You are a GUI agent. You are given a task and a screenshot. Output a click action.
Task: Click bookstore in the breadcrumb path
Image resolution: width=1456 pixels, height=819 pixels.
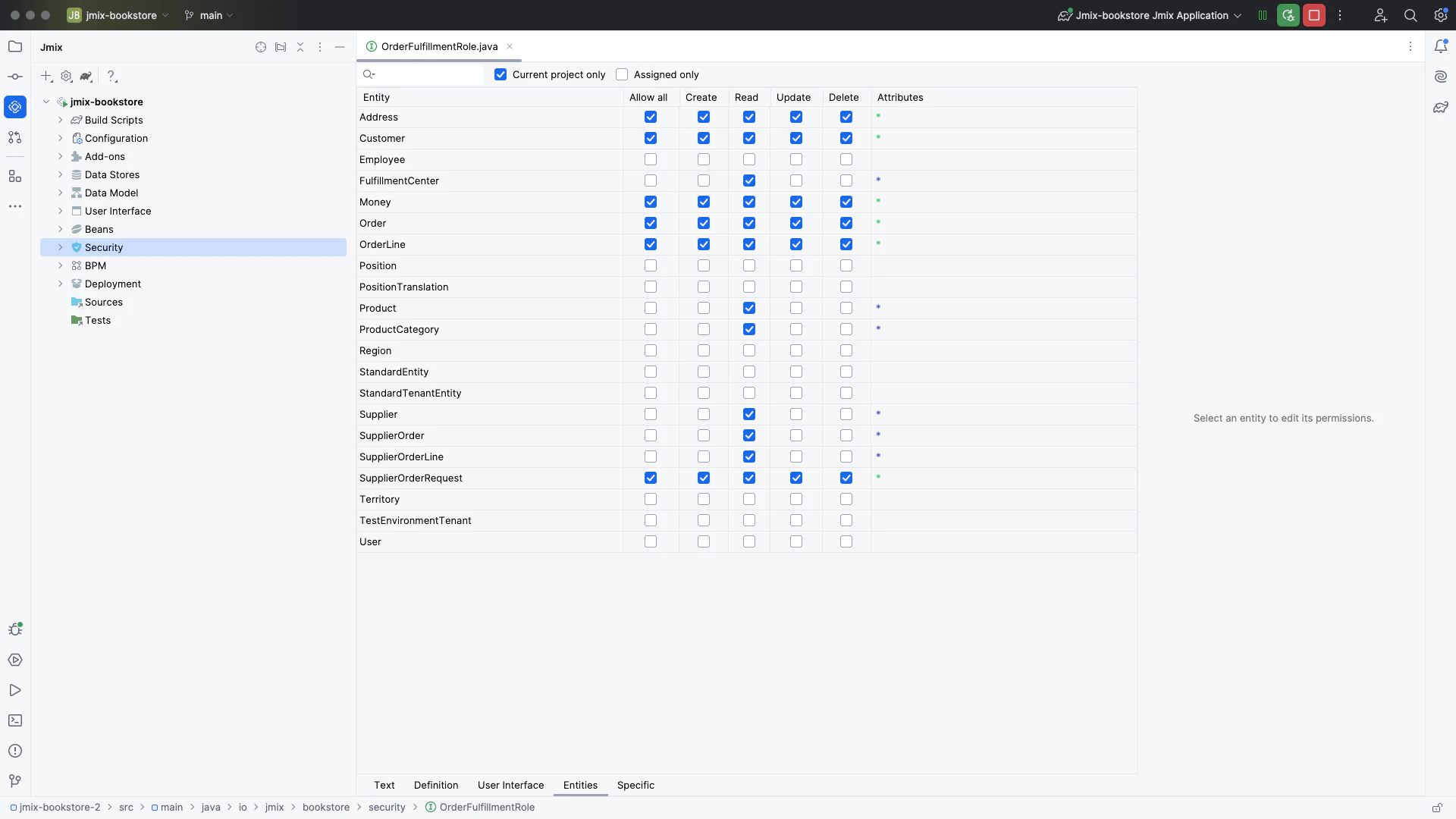(327, 807)
